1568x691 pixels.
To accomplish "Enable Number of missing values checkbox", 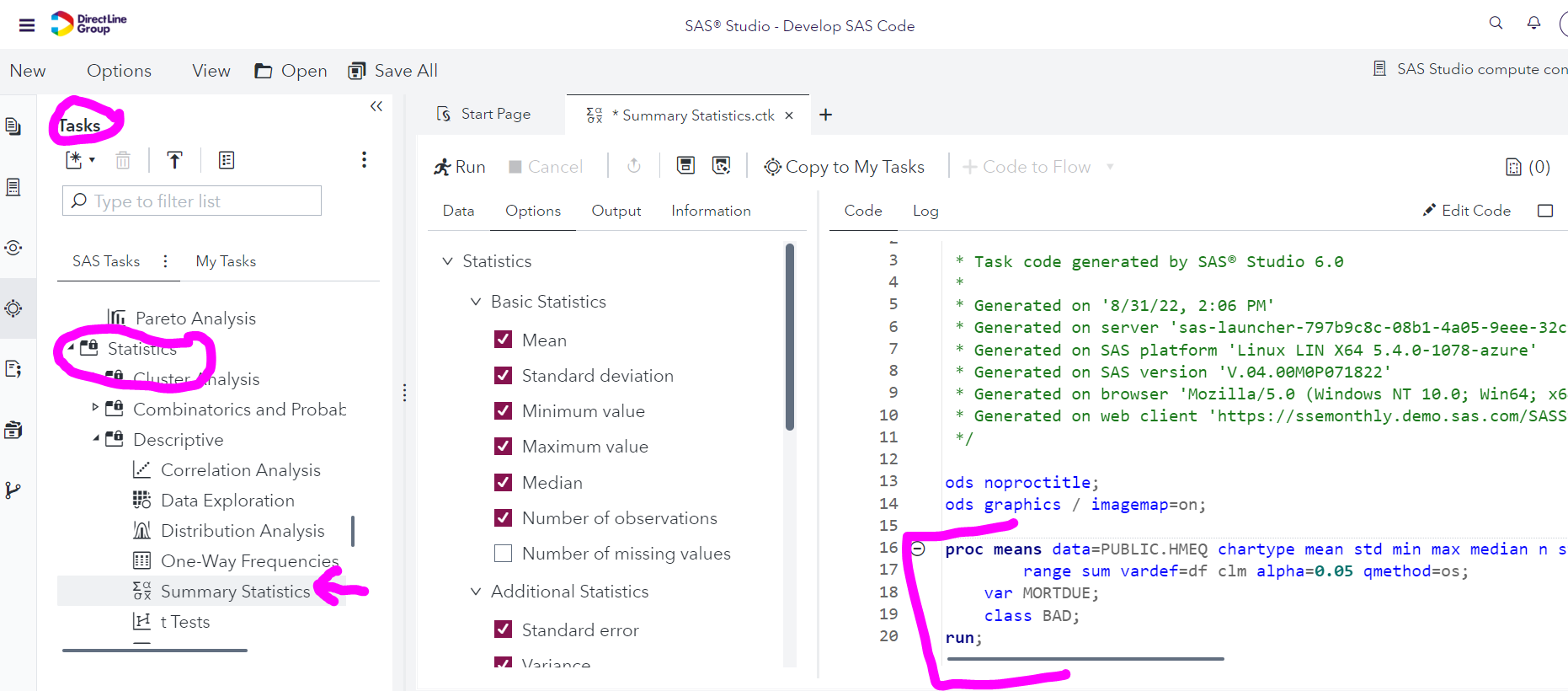I will click(504, 554).
